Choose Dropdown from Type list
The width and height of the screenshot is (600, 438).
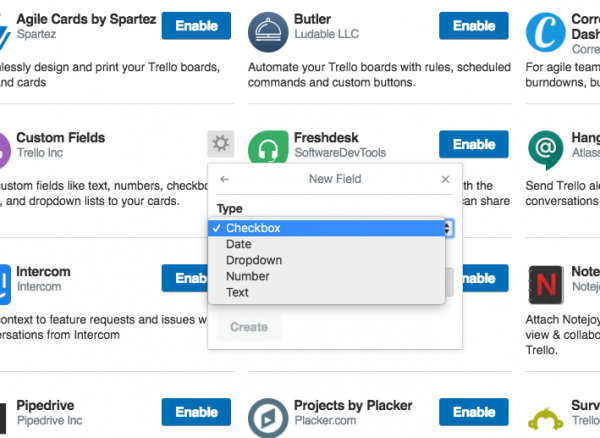[x=326, y=260]
